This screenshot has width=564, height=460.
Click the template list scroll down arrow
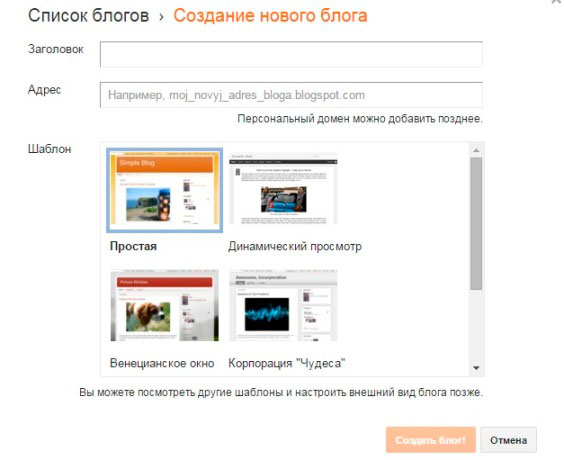(x=476, y=368)
